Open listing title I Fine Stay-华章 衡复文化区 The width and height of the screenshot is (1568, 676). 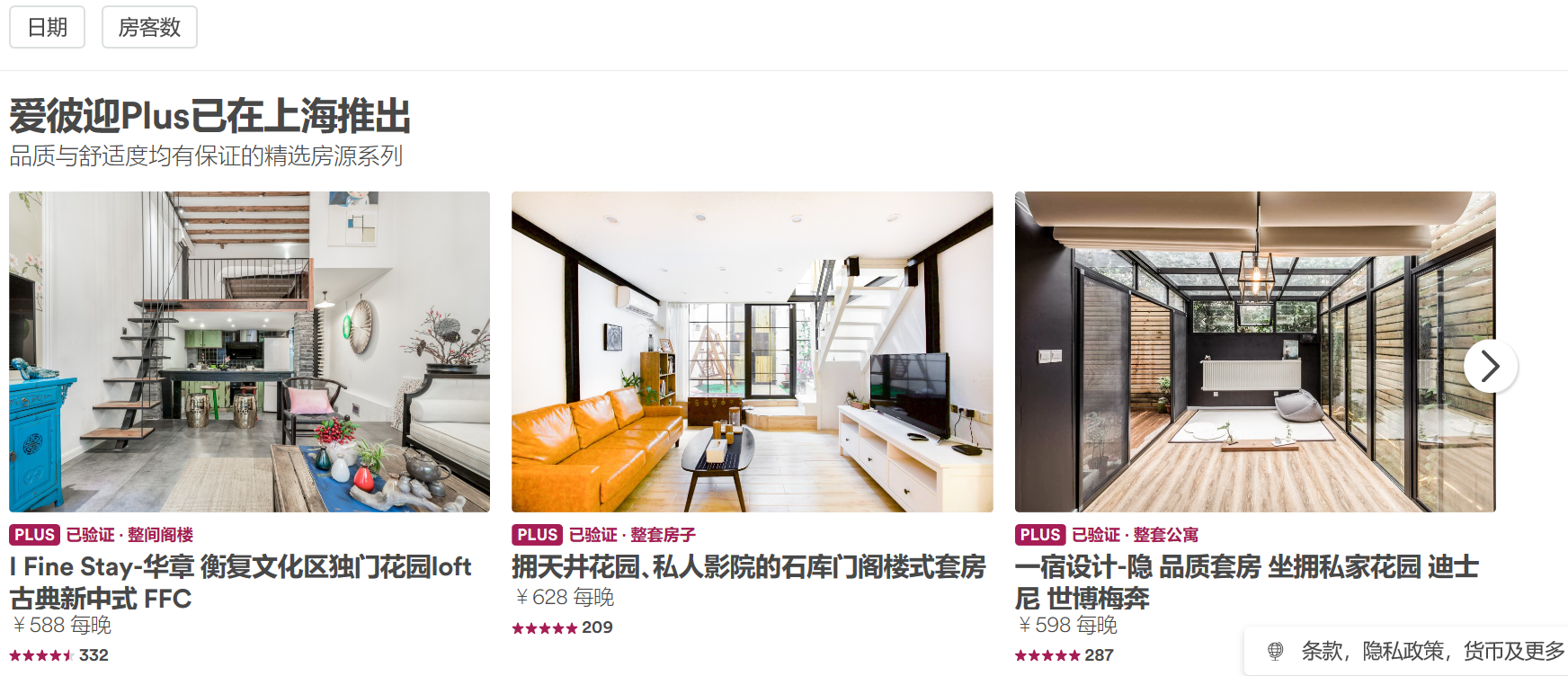click(240, 583)
